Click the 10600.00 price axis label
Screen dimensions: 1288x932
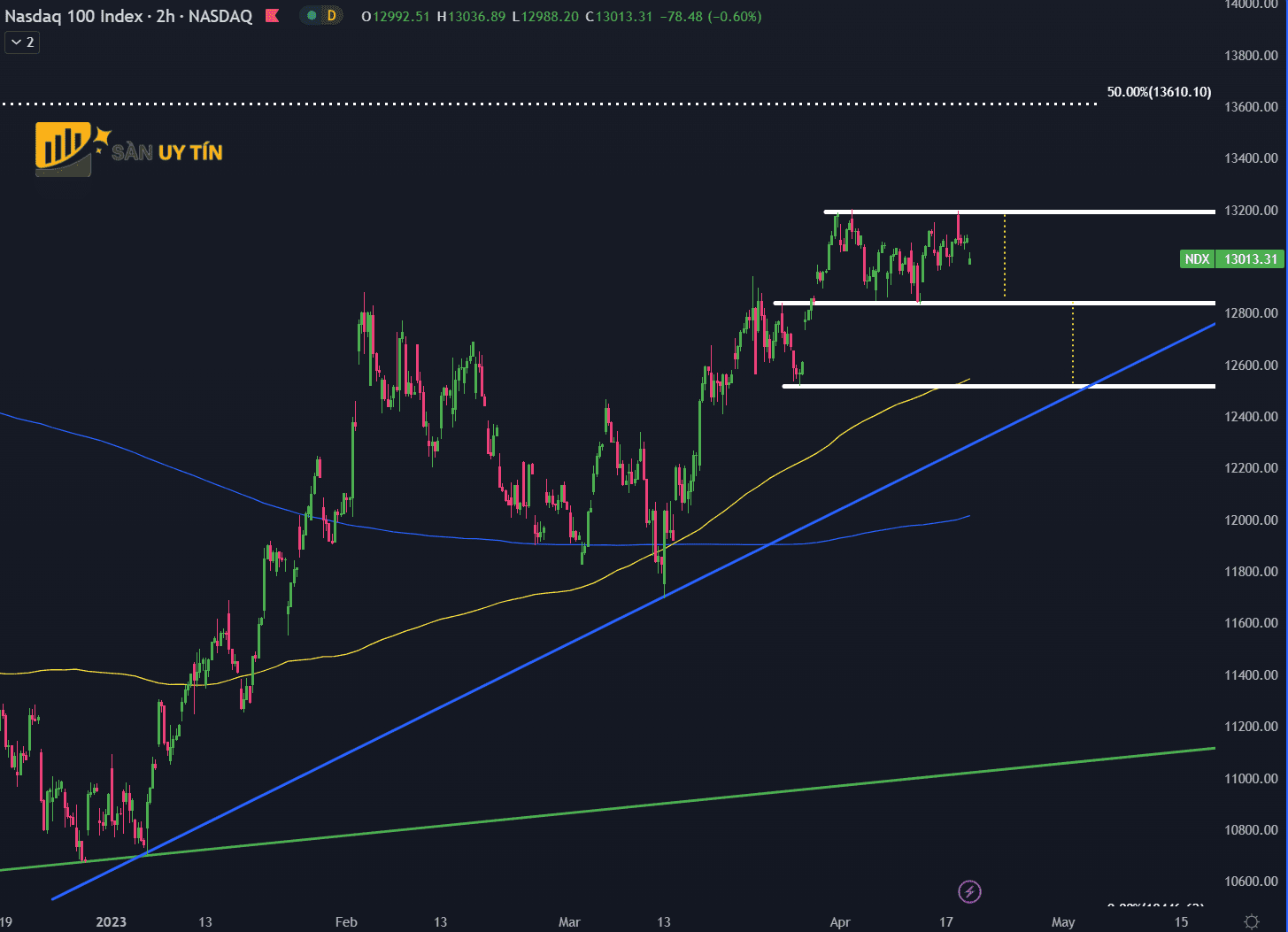click(1251, 882)
